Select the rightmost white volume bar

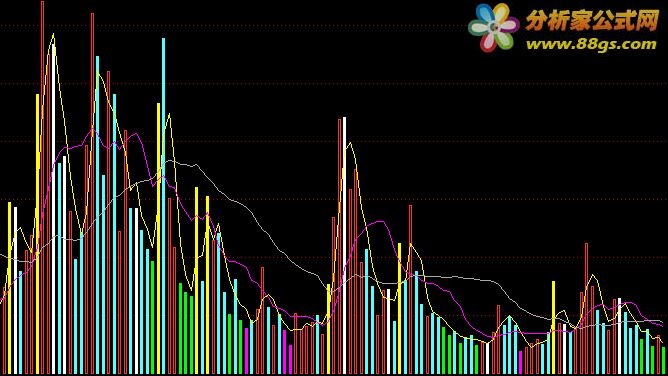coord(619,336)
